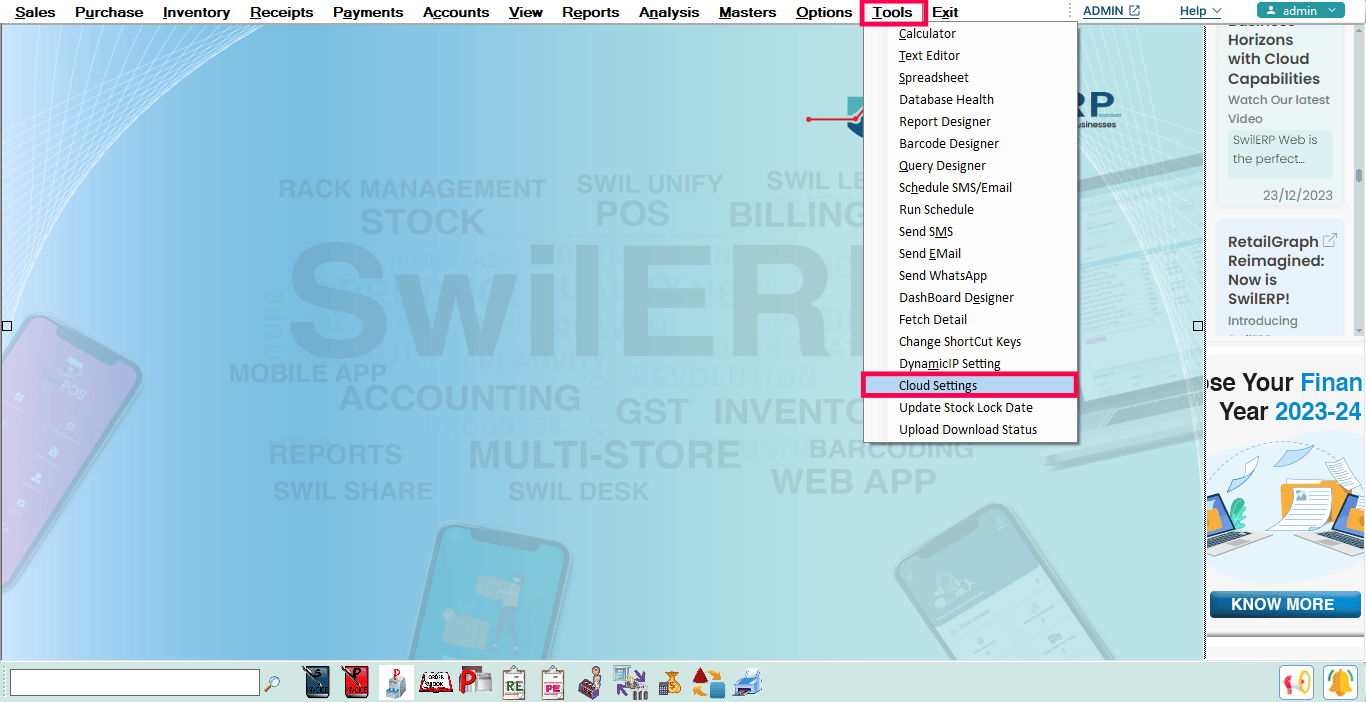Click the blue printer toolbar icon

point(748,682)
